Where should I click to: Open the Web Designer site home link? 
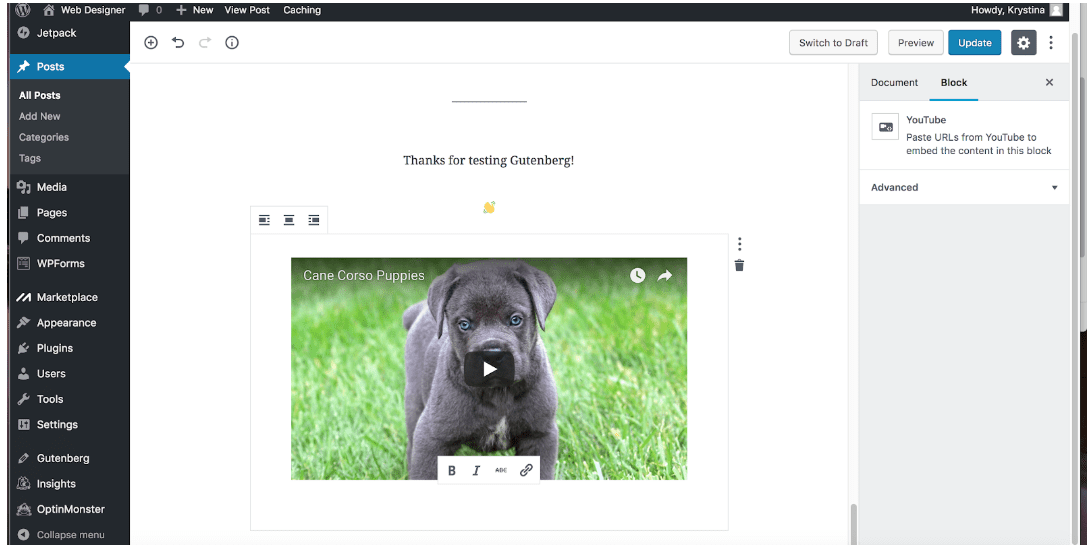pyautogui.click(x=84, y=10)
